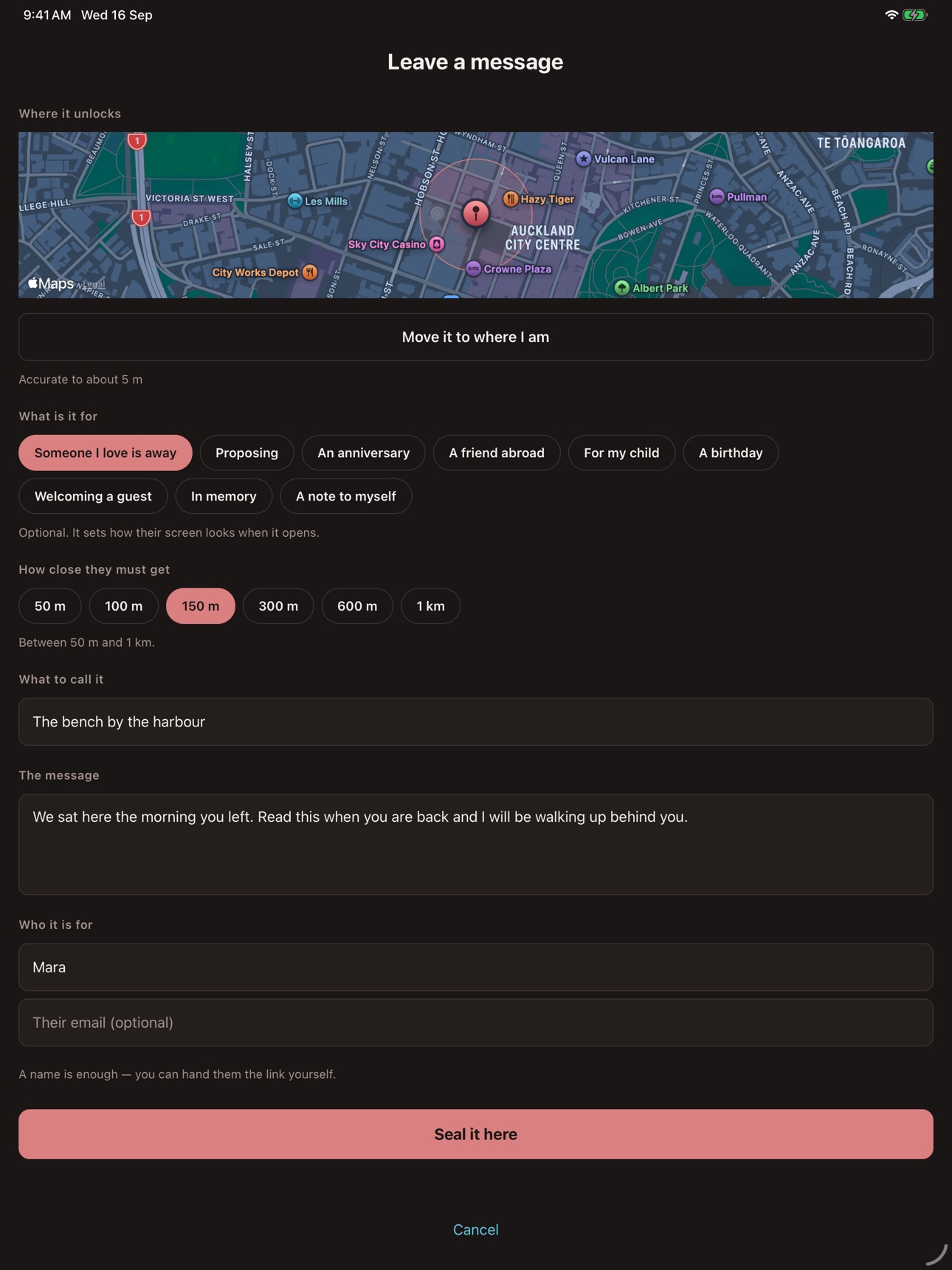This screenshot has width=952, height=1270.
Task: Select 'A note to myself' chip
Action: tap(346, 496)
